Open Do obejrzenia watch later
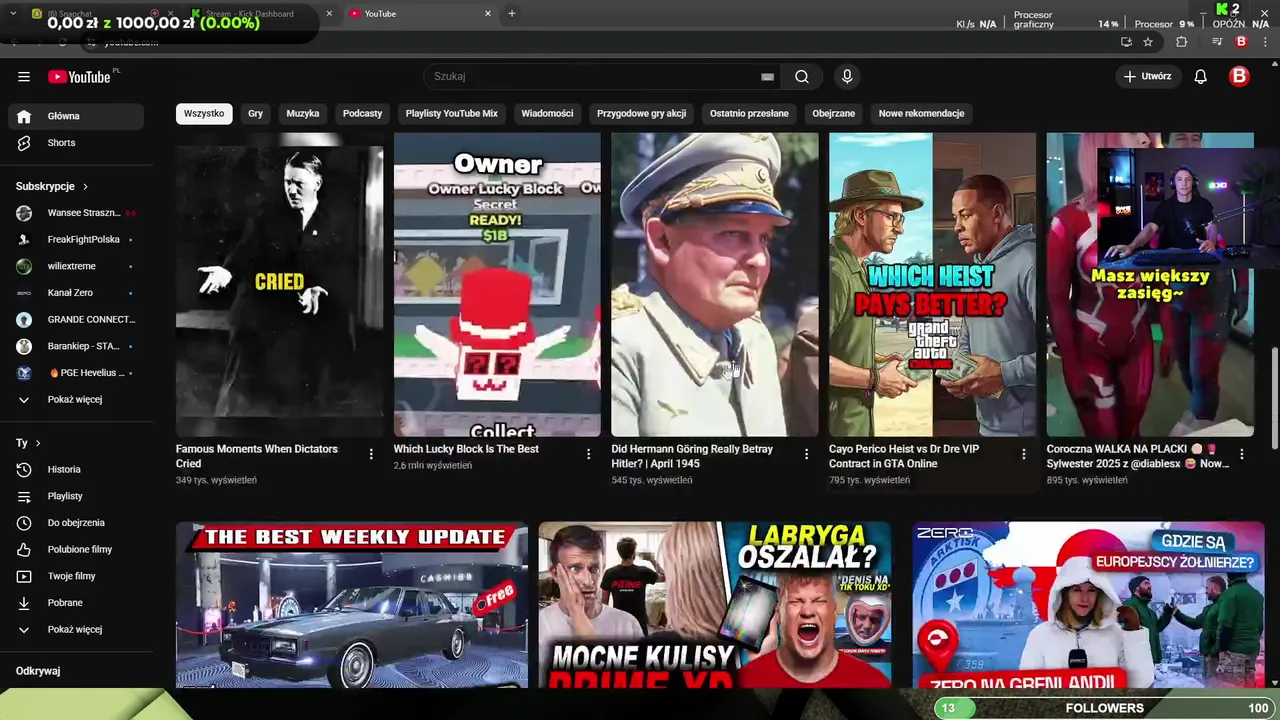 76,523
